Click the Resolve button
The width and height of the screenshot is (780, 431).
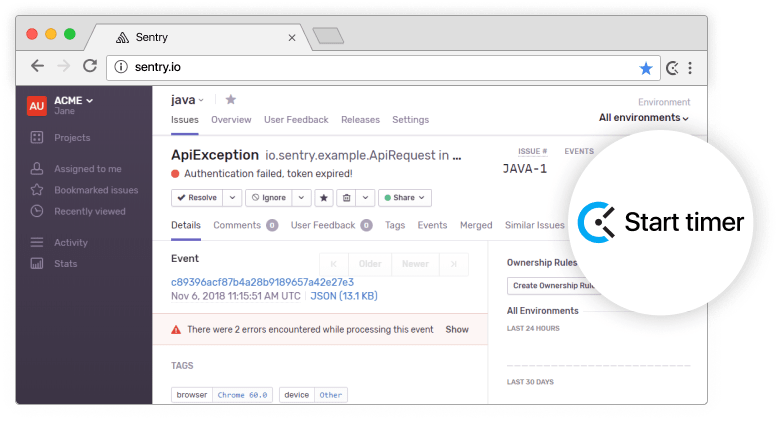click(x=197, y=198)
